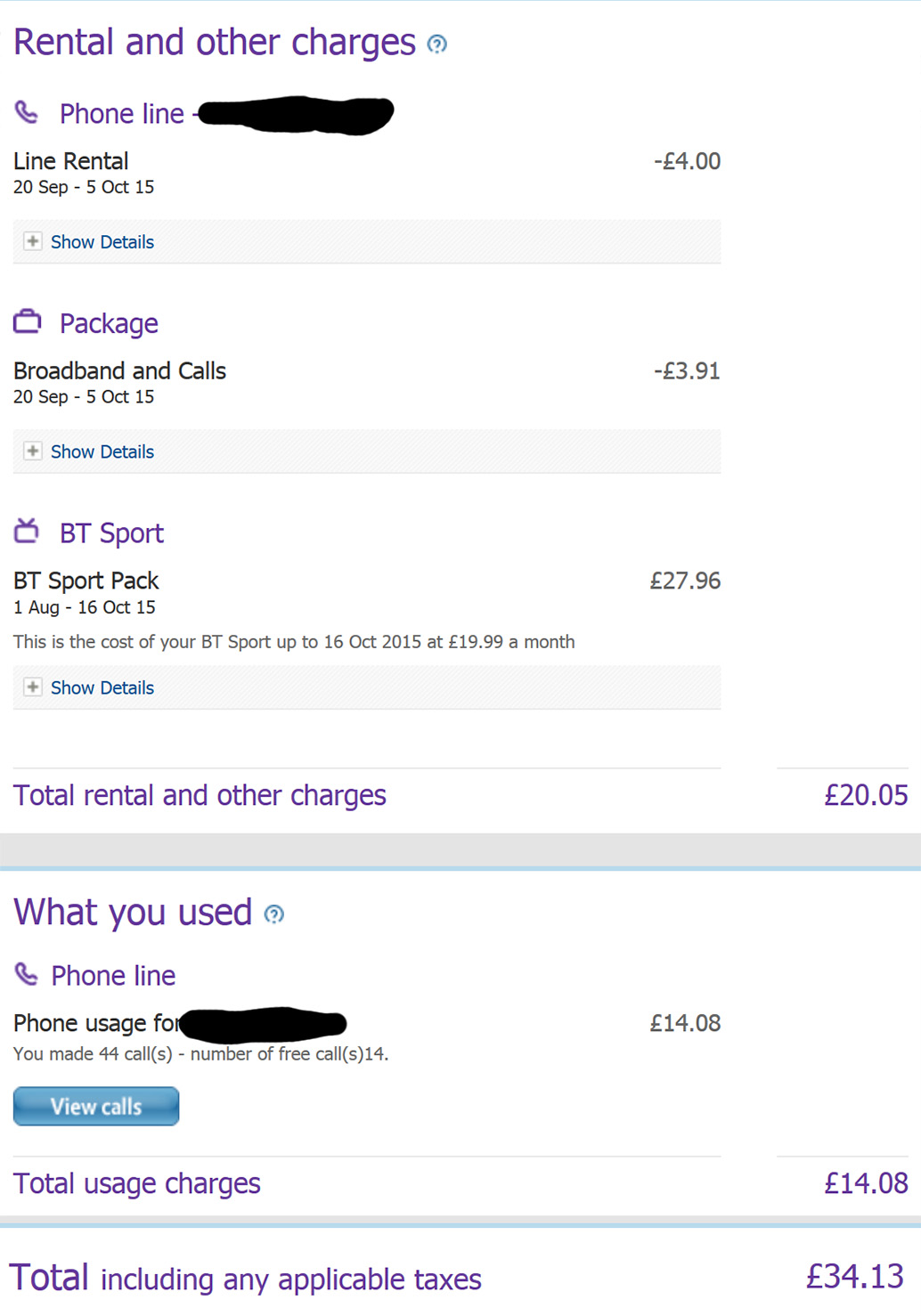Image resolution: width=921 pixels, height=1316 pixels.
Task: Expand plus icon under Line Rental
Action: 33,241
